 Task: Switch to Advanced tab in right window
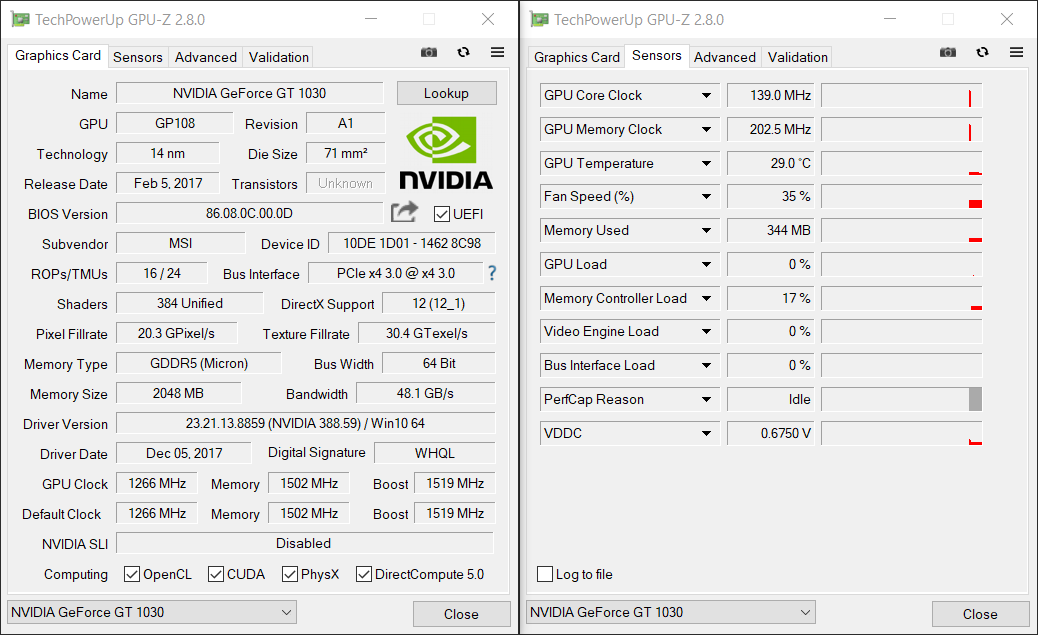[724, 57]
